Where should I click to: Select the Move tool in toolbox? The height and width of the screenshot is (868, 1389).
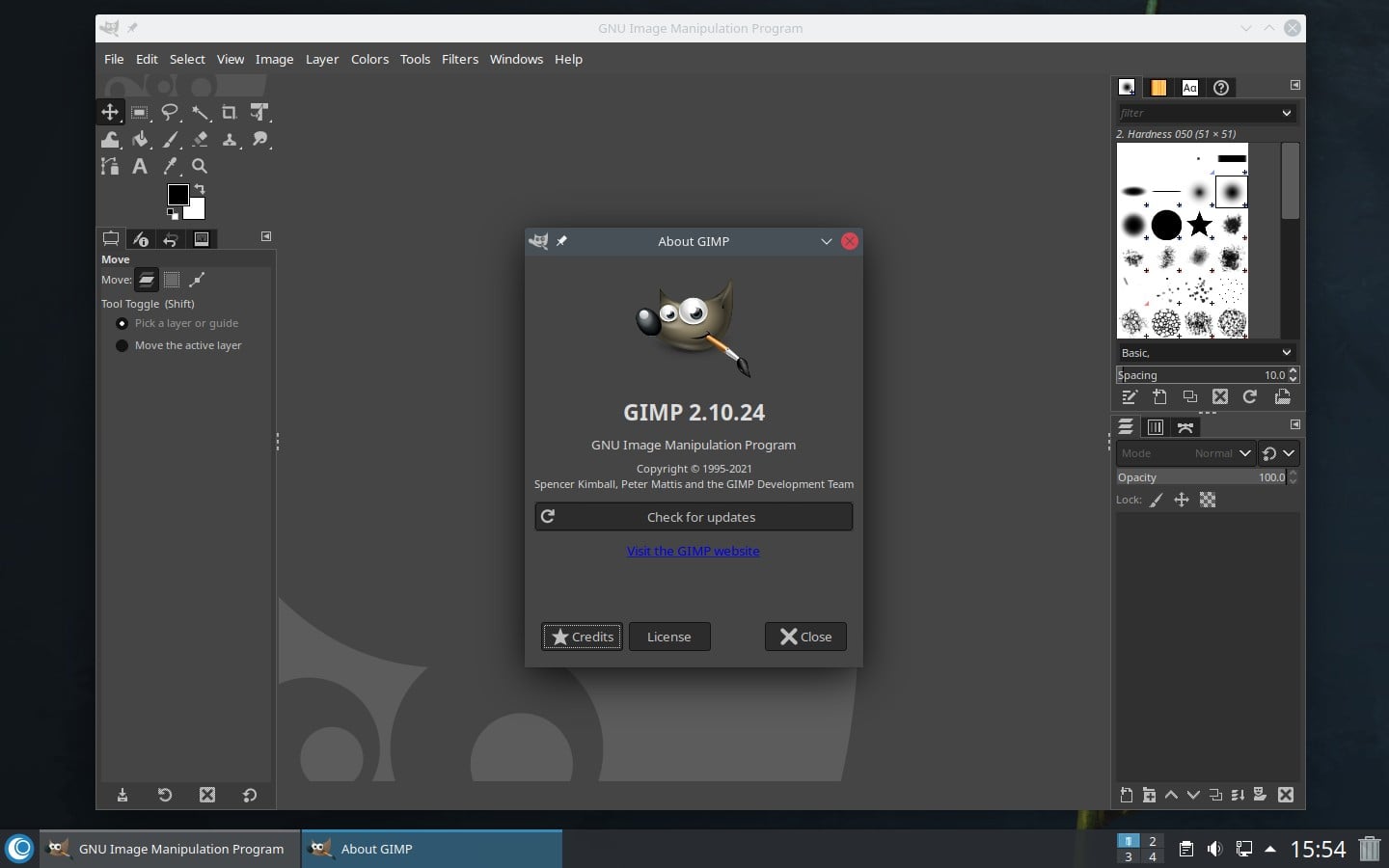coord(110,112)
